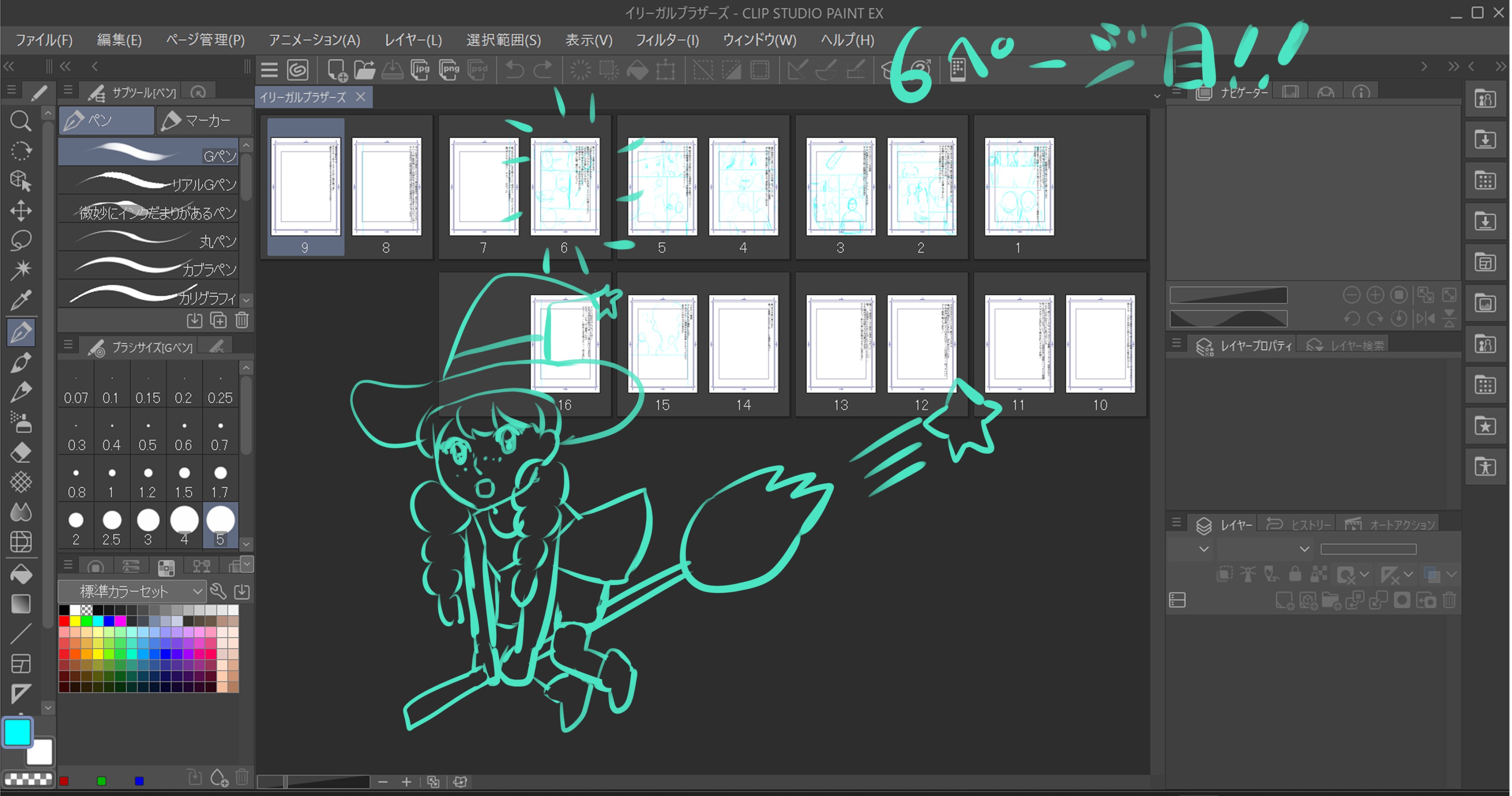This screenshot has height=796, width=1512.
Task: Choose brush size 5
Action: (x=220, y=526)
